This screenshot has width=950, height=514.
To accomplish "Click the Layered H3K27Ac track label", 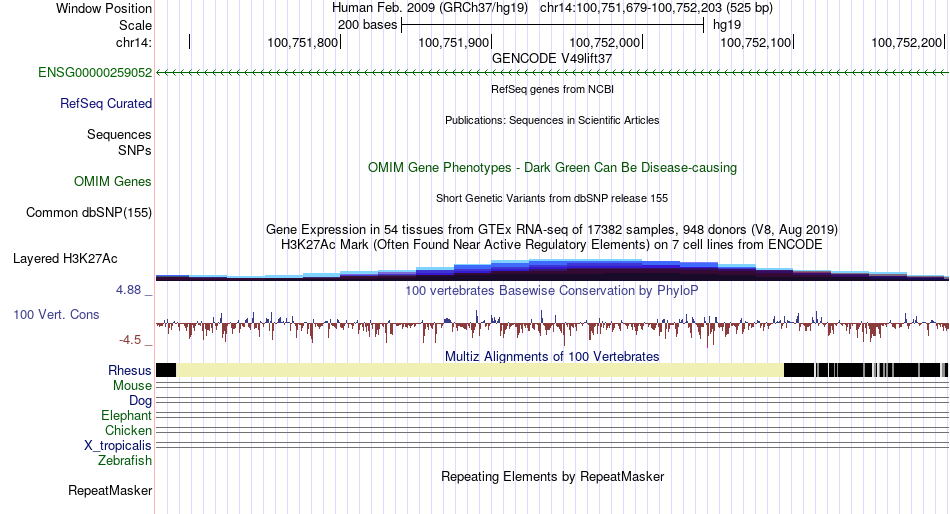I will point(65,259).
